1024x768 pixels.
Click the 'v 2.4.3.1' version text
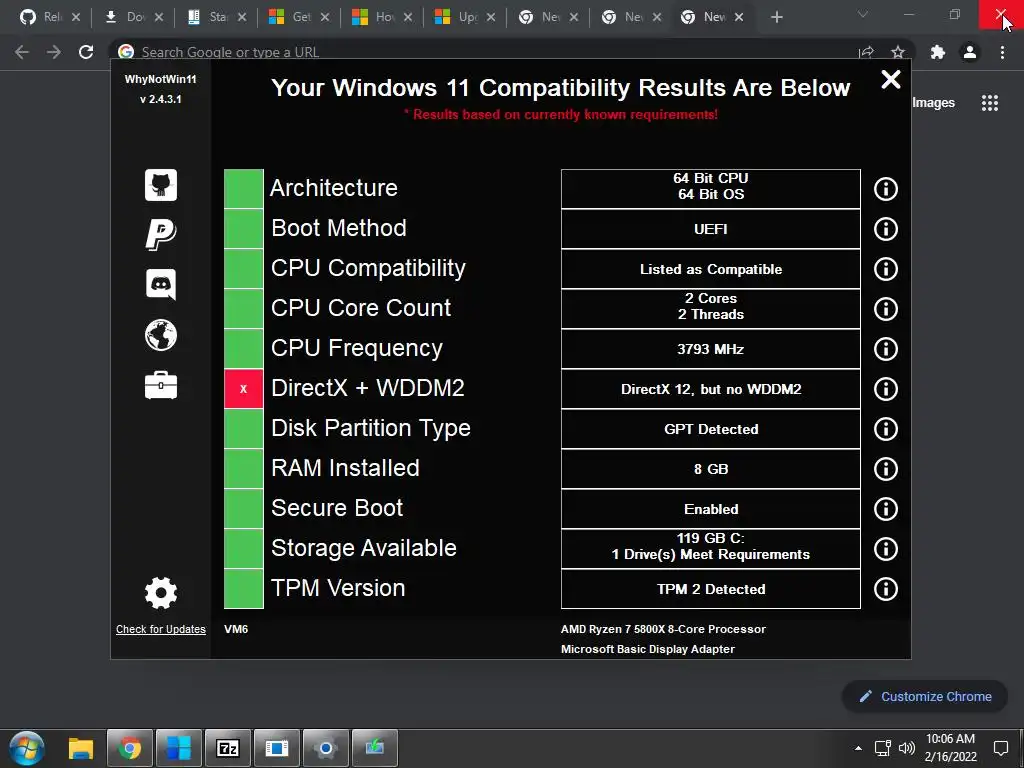161,99
